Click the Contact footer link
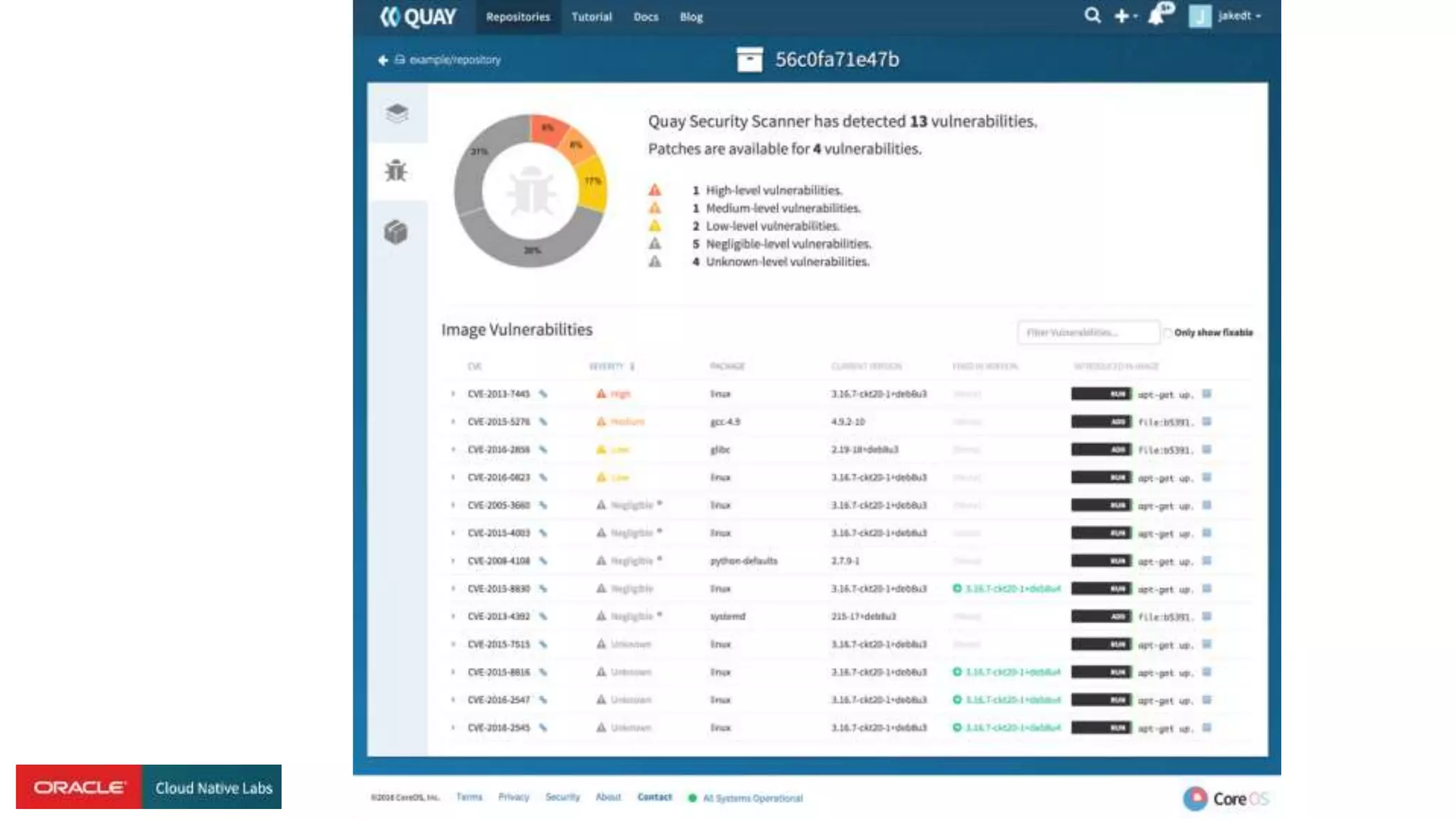This screenshot has width=1456, height=819. click(x=654, y=797)
